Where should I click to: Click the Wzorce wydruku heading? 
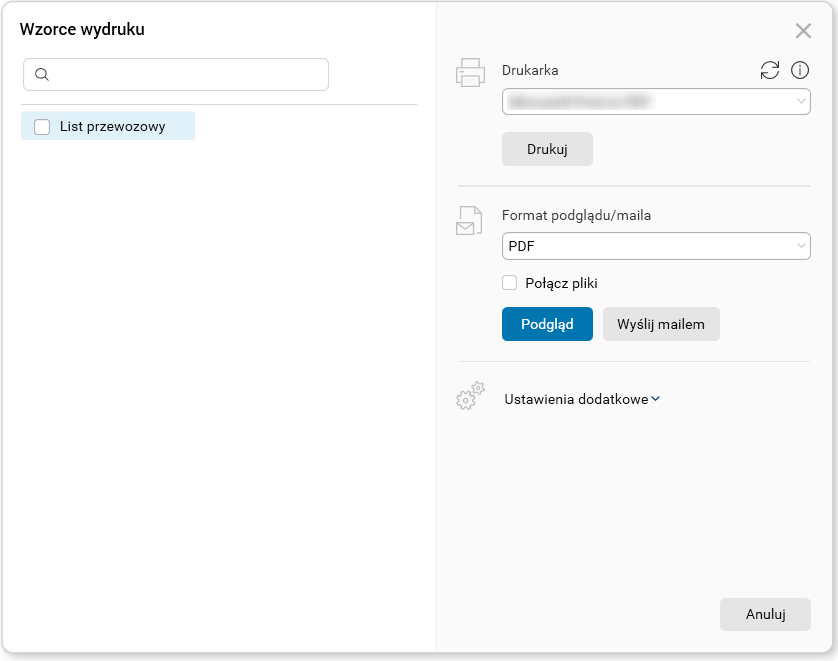[82, 30]
